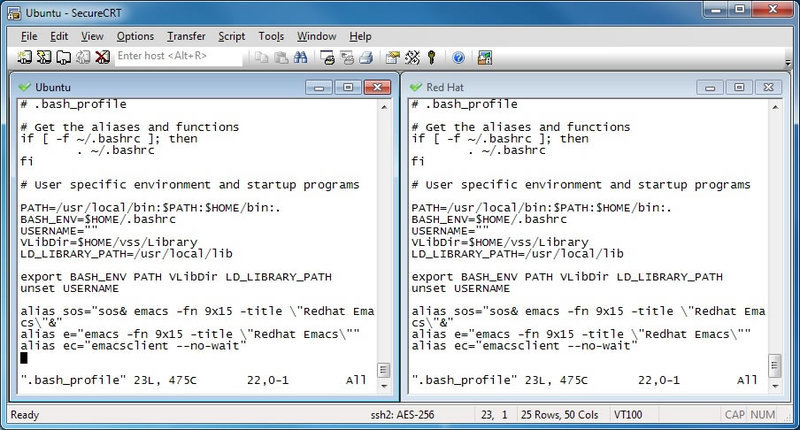Click scroll up arrow in Ubuntu pane
Image resolution: width=800 pixels, height=430 pixels.
(x=384, y=107)
